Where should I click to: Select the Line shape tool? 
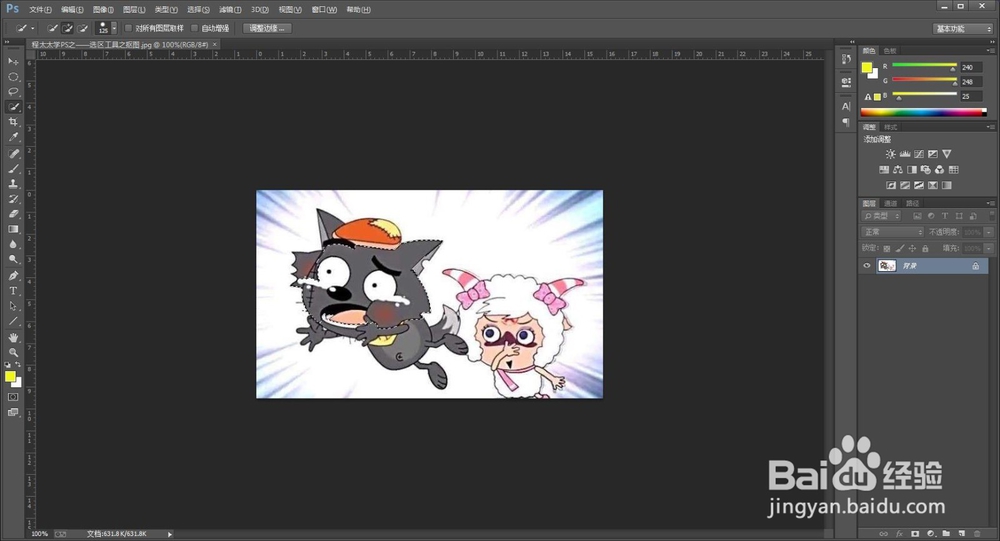(13, 322)
